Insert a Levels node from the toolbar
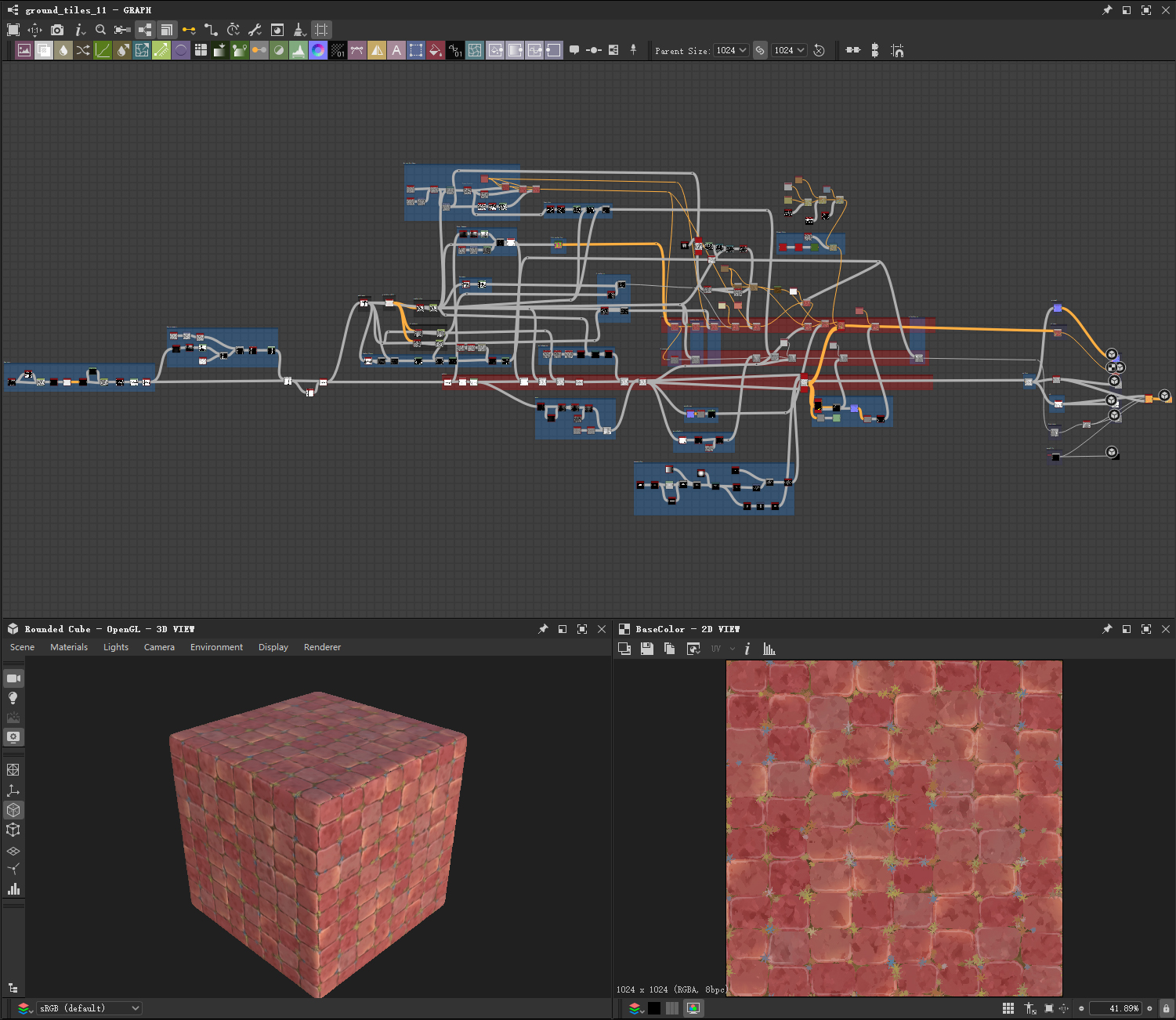Screen dimensions: 1176x1020 299,50
